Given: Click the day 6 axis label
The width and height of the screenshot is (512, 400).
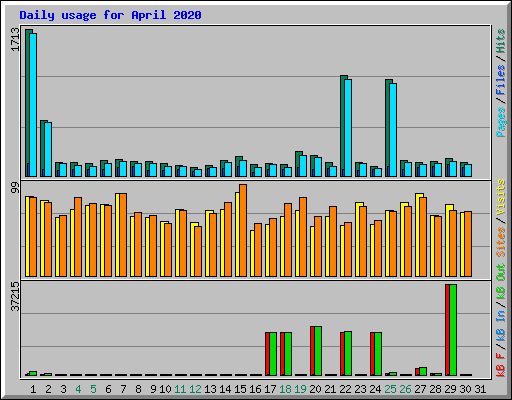Looking at the screenshot, I should point(108,389).
